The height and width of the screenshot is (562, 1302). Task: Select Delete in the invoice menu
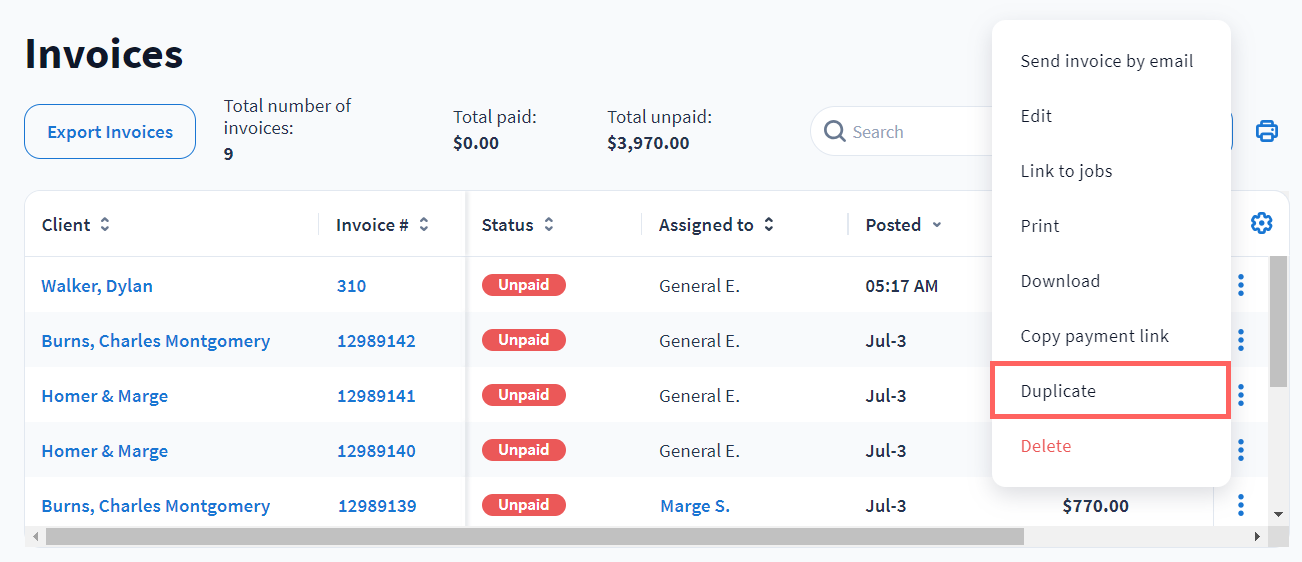click(x=1045, y=446)
